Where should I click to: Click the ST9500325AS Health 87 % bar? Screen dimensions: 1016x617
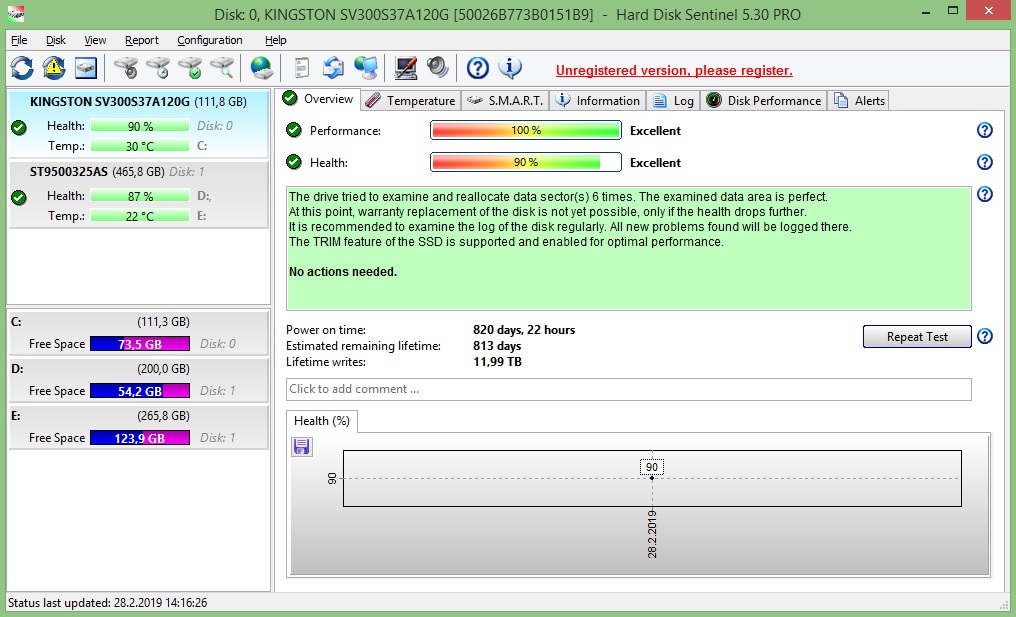point(140,196)
